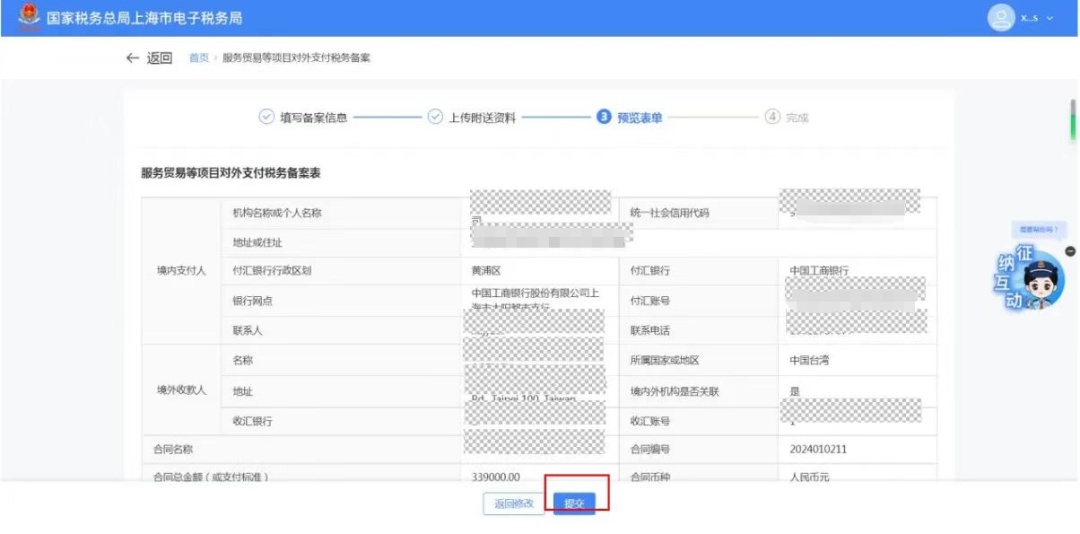
Task: Click contract number 2024010211
Action: 818,449
